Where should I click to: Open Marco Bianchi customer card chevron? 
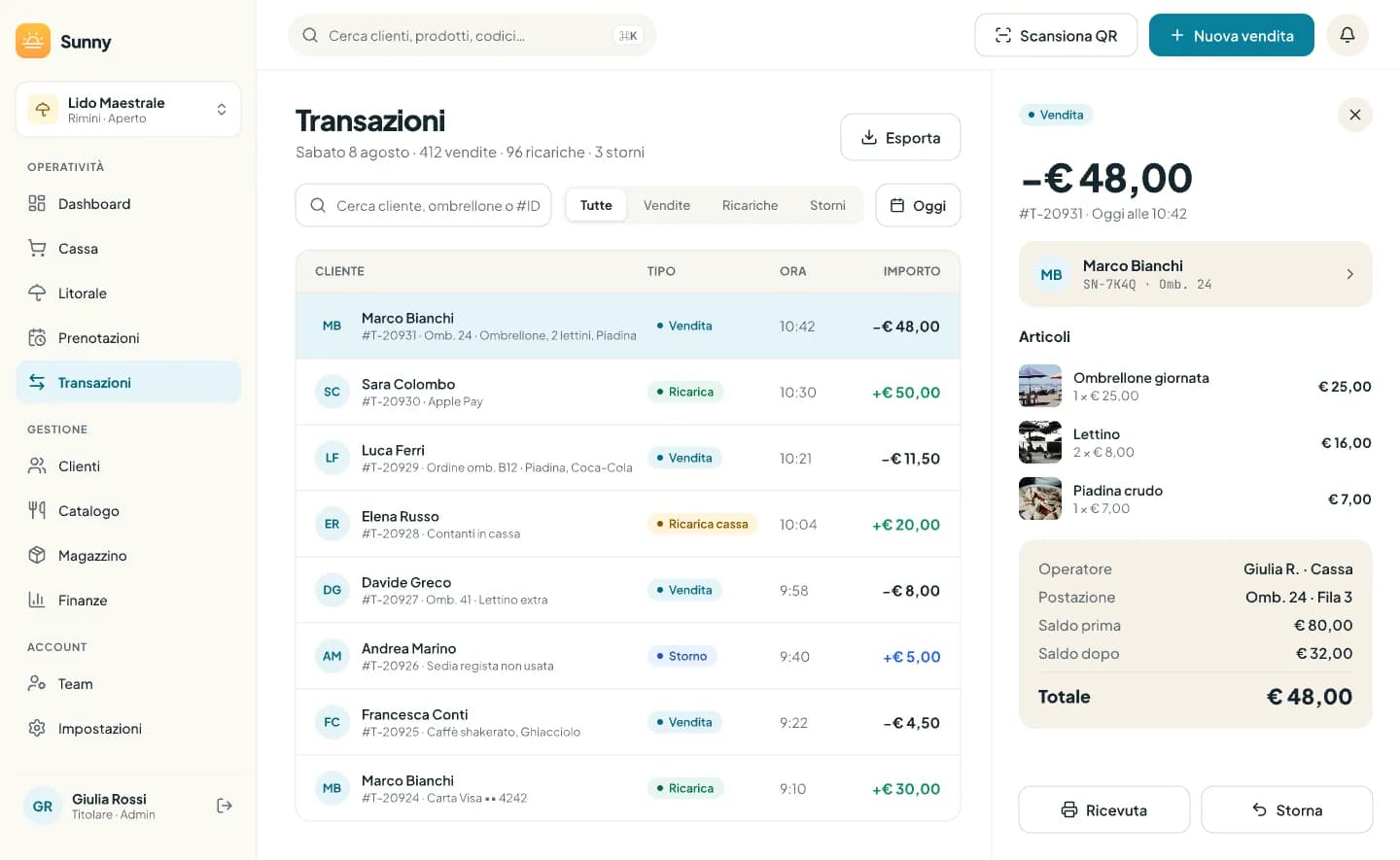[x=1349, y=274]
